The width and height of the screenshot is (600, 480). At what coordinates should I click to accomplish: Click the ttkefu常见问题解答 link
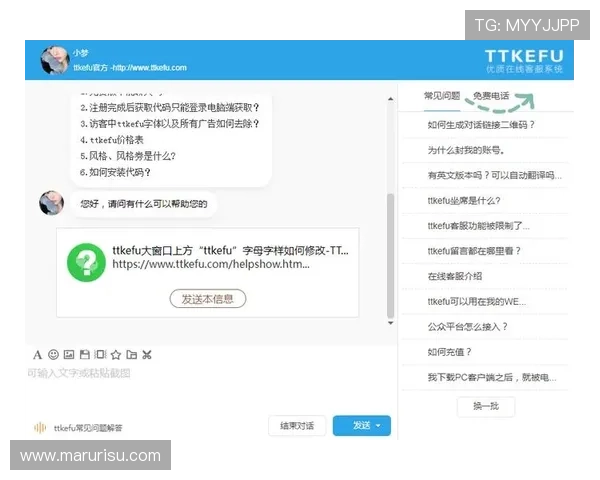[88, 428]
